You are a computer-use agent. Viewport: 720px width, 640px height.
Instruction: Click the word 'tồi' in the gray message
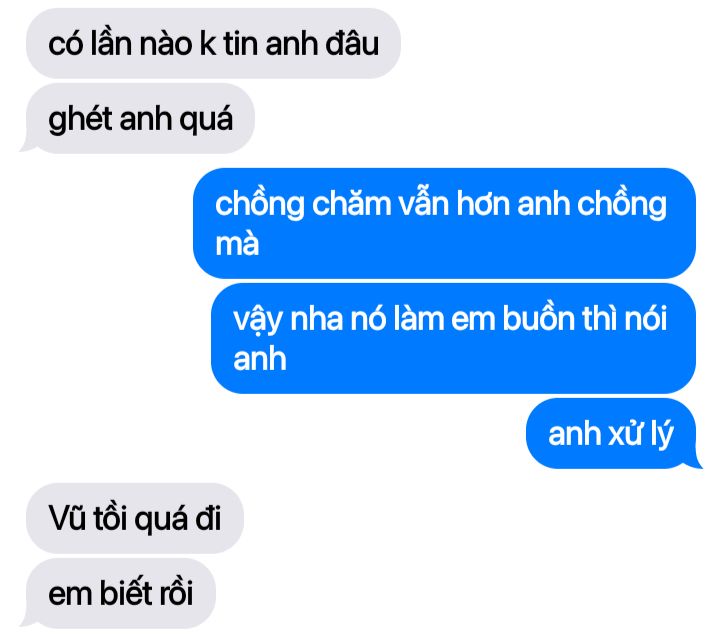[x=110, y=517]
